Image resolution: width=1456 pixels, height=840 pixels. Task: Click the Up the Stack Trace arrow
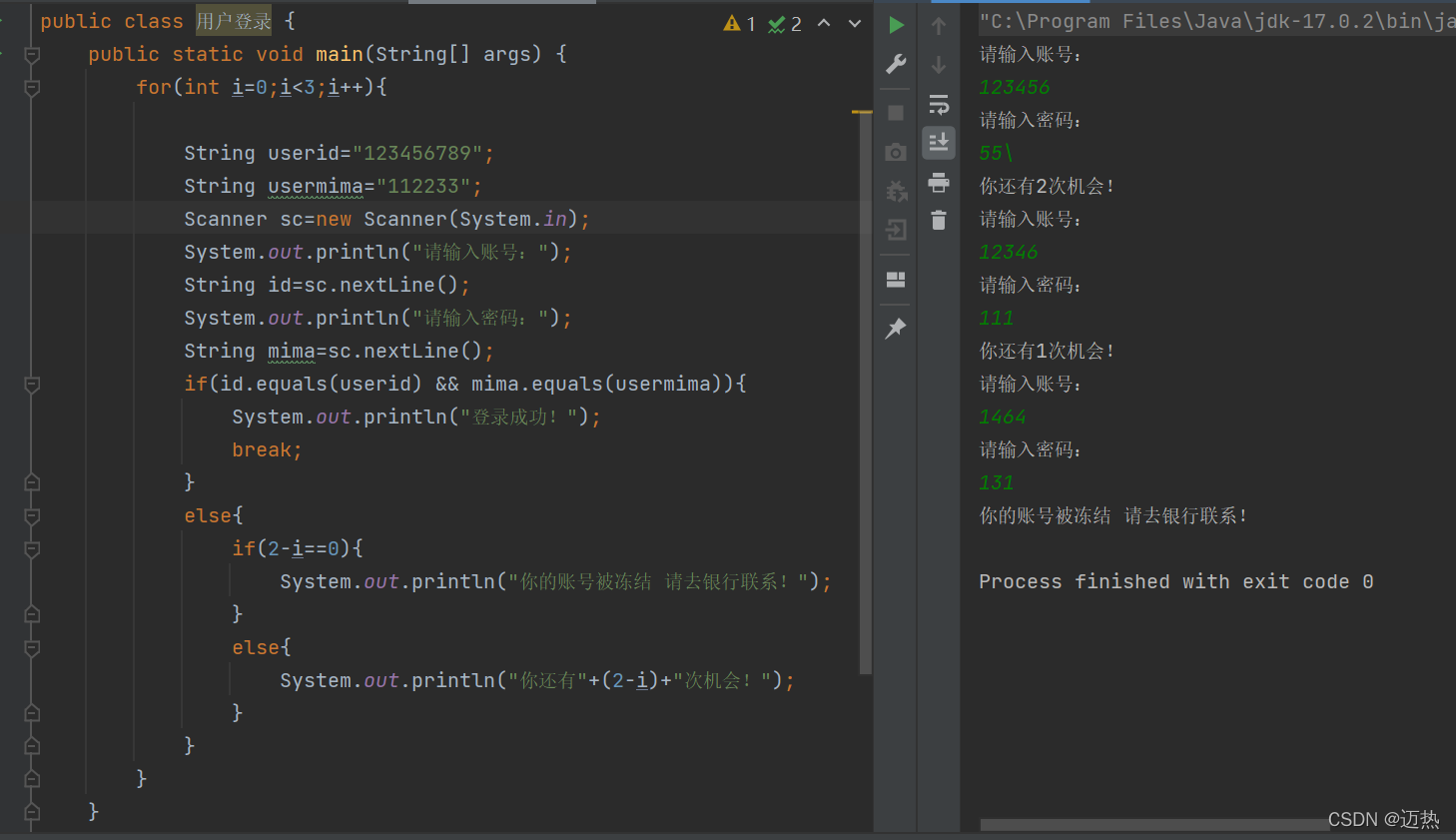pos(939,26)
